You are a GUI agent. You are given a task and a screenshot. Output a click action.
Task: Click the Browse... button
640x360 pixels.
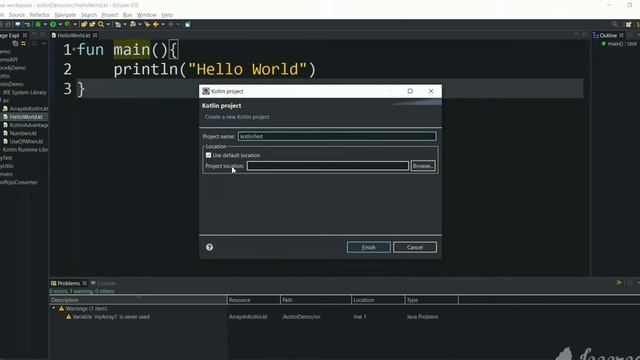pyautogui.click(x=423, y=166)
